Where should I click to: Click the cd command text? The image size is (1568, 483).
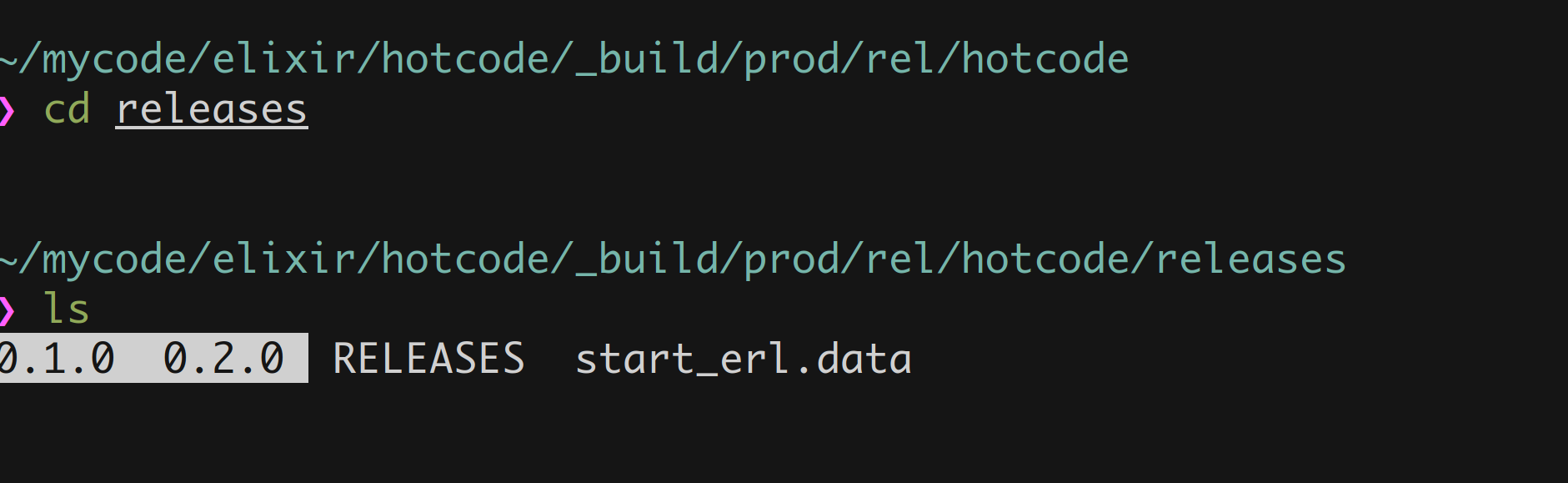coord(67,110)
